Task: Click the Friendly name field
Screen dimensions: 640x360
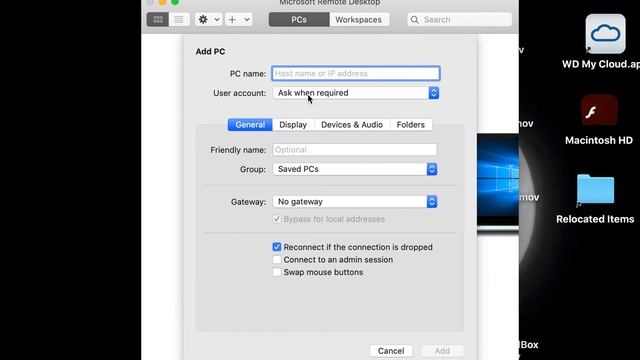Action: pyautogui.click(x=355, y=150)
